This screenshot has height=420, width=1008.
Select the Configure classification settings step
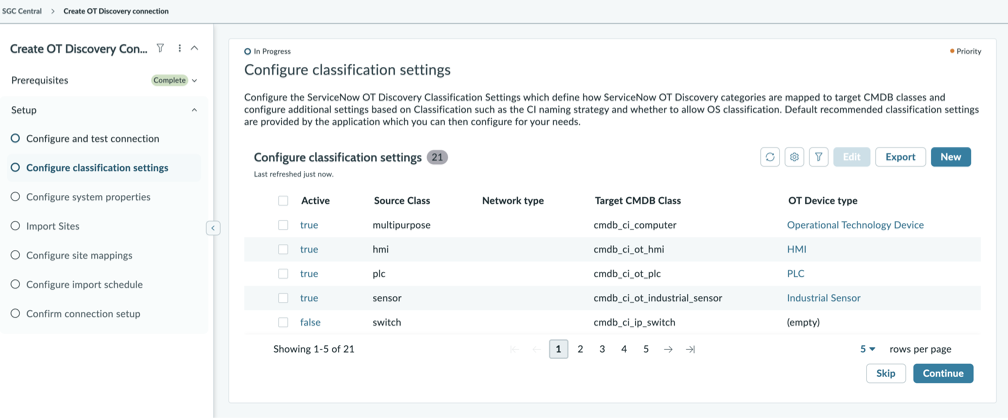coord(97,168)
